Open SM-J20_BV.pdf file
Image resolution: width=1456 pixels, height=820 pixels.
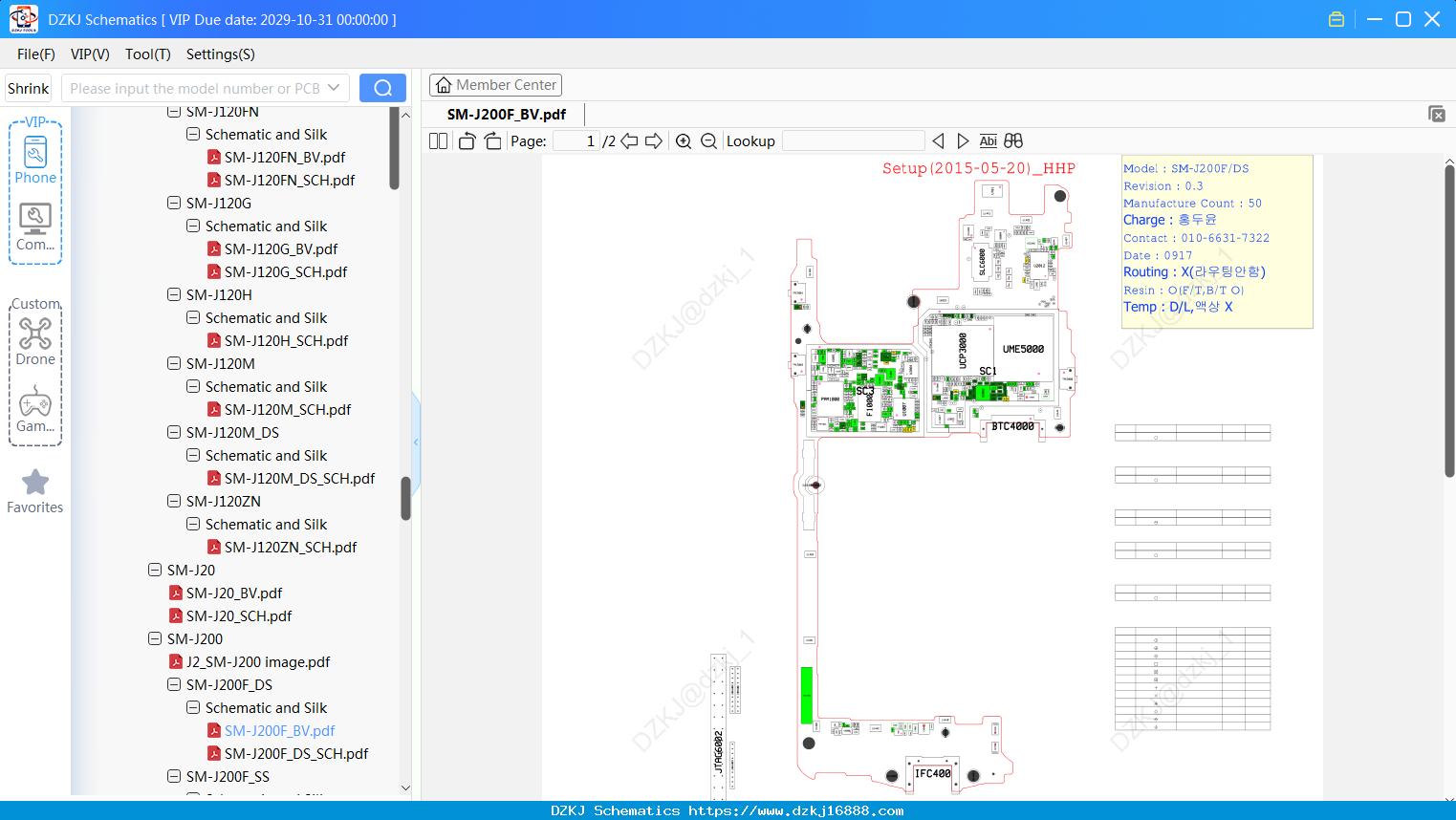click(x=234, y=593)
